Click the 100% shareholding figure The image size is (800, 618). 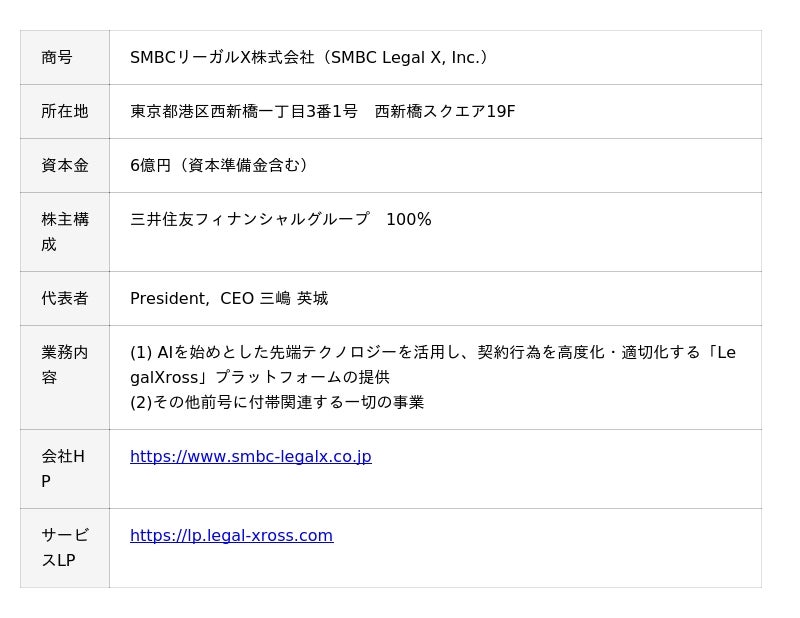pyautogui.click(x=408, y=220)
